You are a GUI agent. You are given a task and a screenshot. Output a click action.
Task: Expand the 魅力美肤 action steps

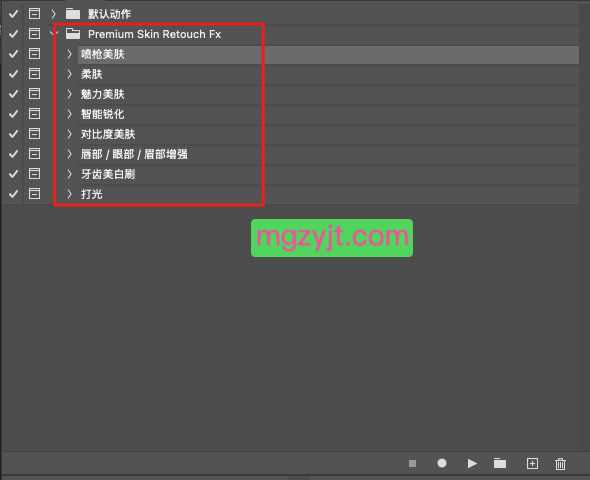coord(69,94)
